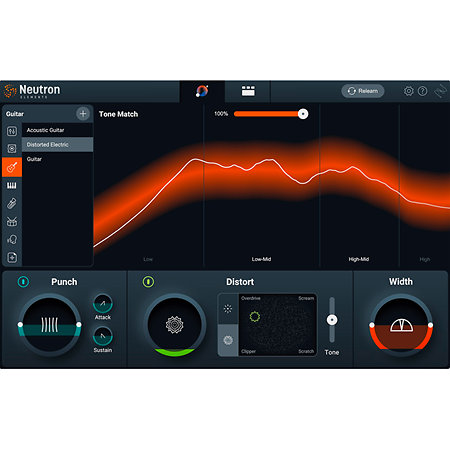Click the right handle on Width dial
Image resolution: width=450 pixels, height=450 pixels.
coord(431,325)
